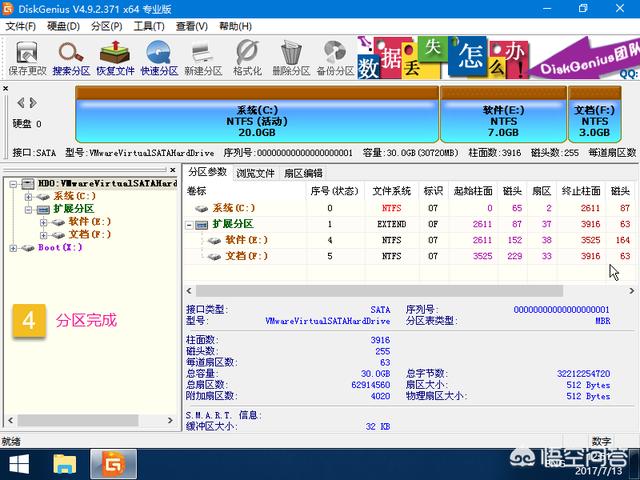Expand the 软件(E:) node in tree

coord(43,222)
